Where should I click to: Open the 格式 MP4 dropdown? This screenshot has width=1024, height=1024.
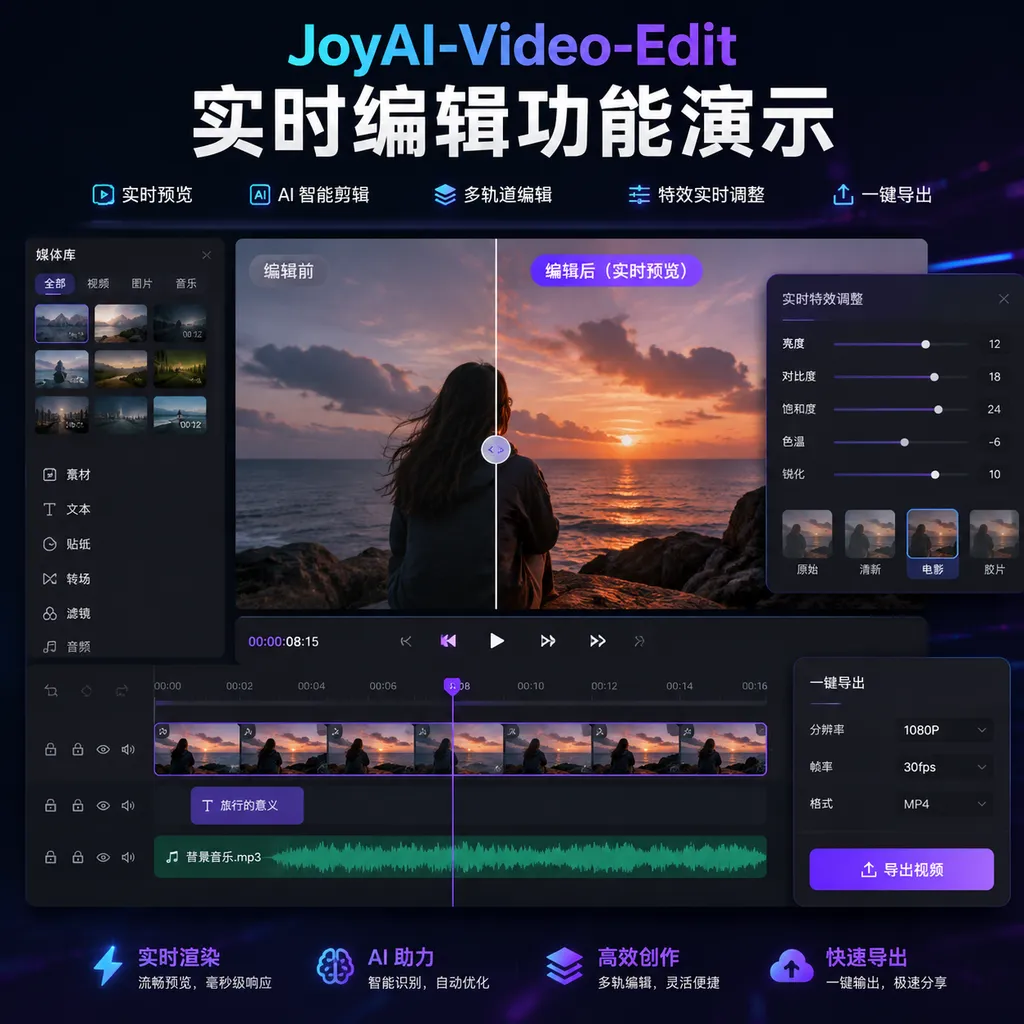(944, 804)
